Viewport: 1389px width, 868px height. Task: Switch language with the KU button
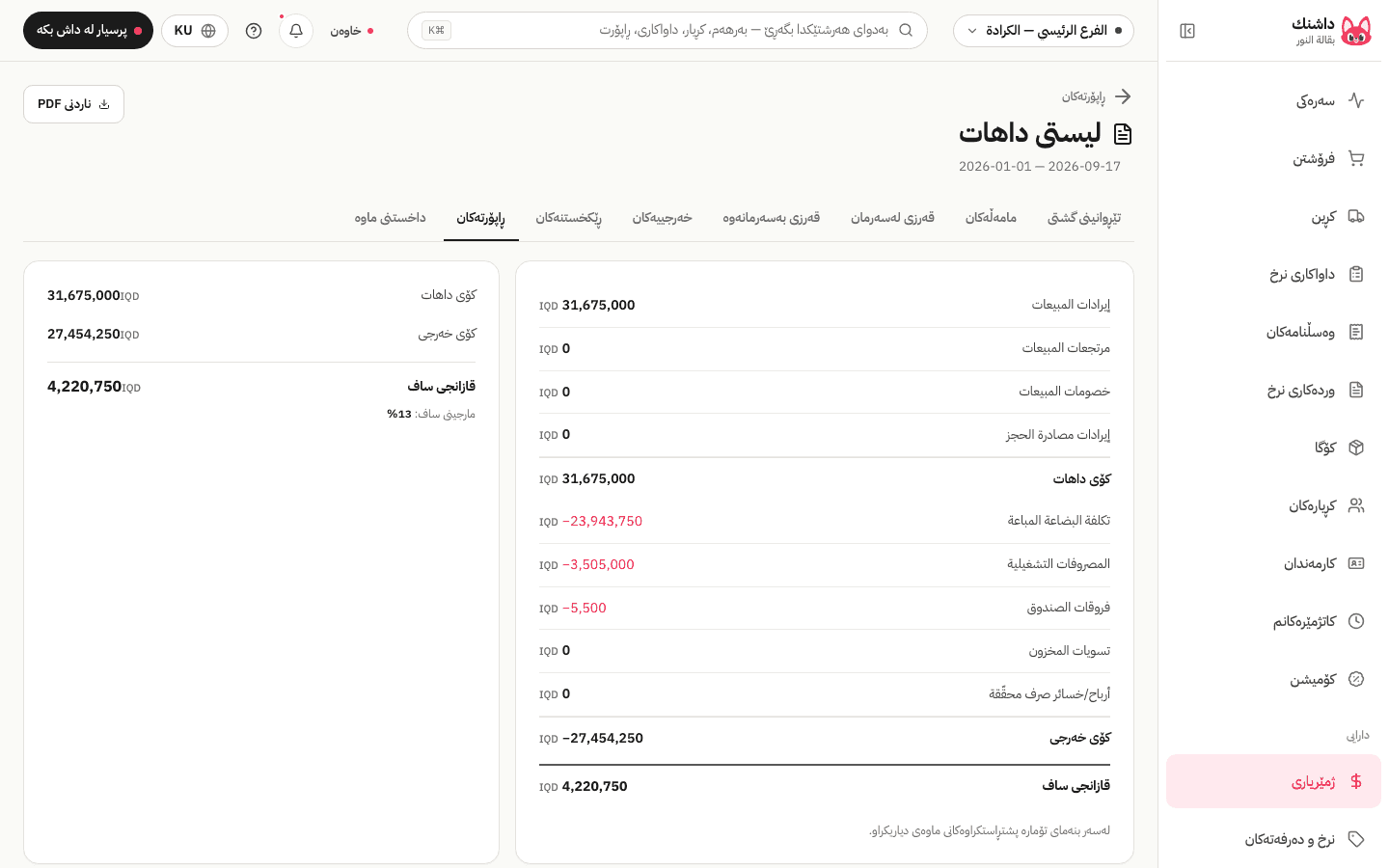tap(195, 31)
